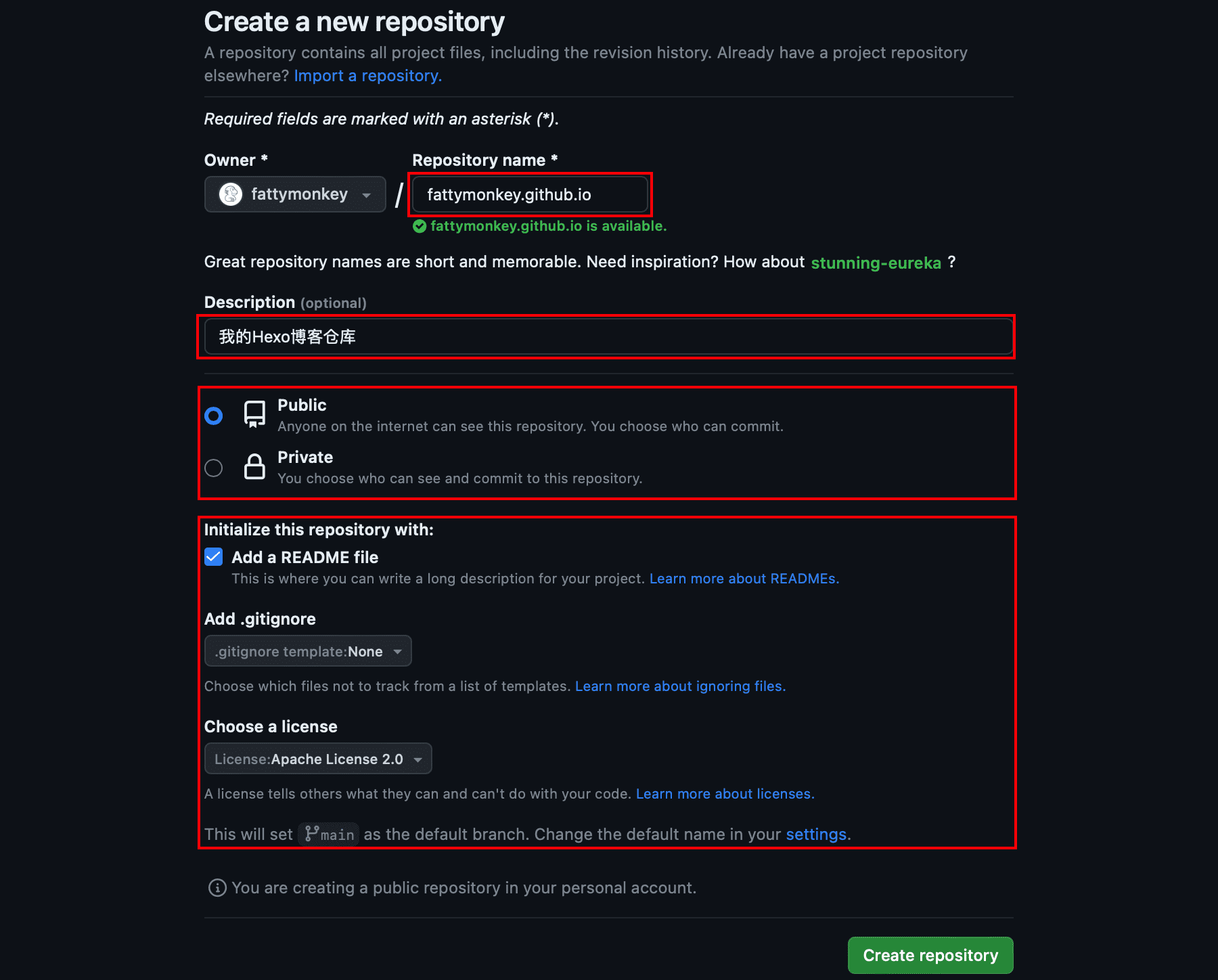The height and width of the screenshot is (980, 1218).
Task: Click the Public repository book icon
Action: [254, 414]
